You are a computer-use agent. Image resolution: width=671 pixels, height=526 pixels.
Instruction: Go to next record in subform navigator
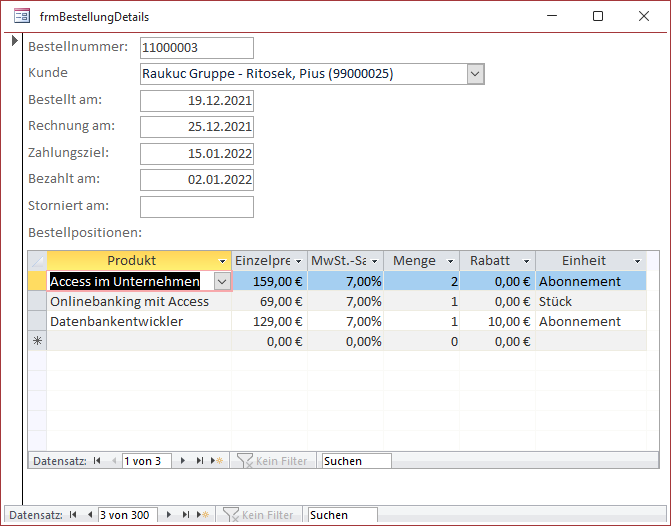pyautogui.click(x=185, y=461)
